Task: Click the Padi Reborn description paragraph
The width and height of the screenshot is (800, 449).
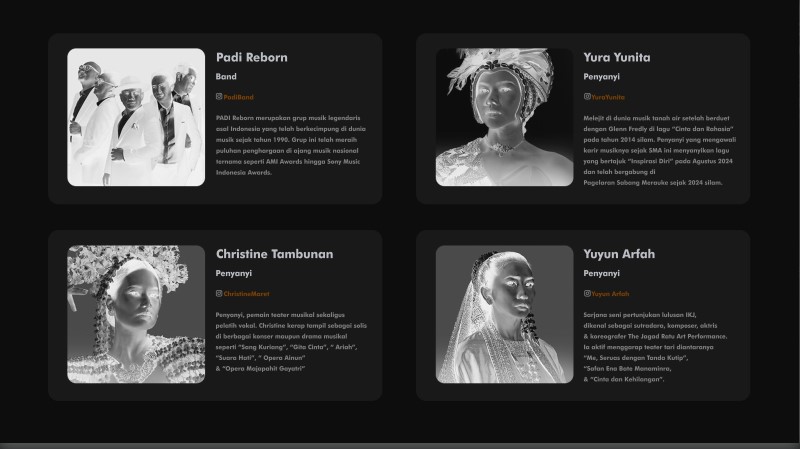Action: (x=288, y=145)
